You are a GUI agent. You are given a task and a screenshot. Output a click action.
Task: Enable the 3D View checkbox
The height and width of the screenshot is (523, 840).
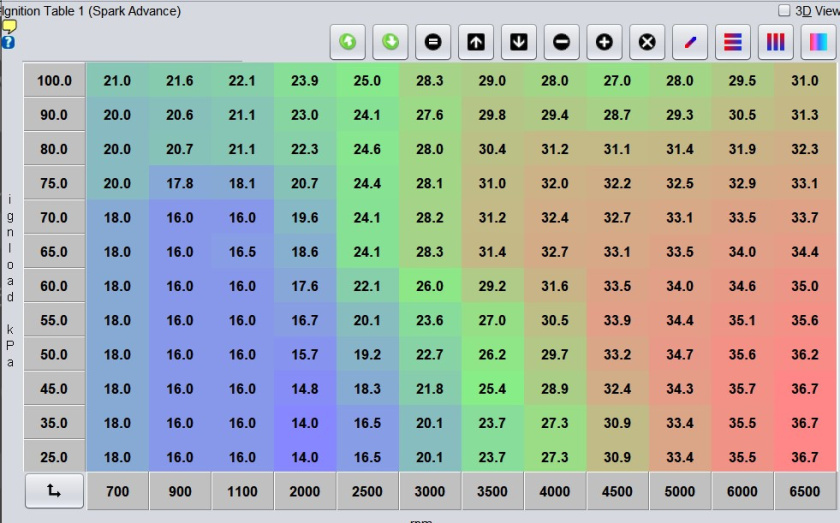click(x=785, y=11)
